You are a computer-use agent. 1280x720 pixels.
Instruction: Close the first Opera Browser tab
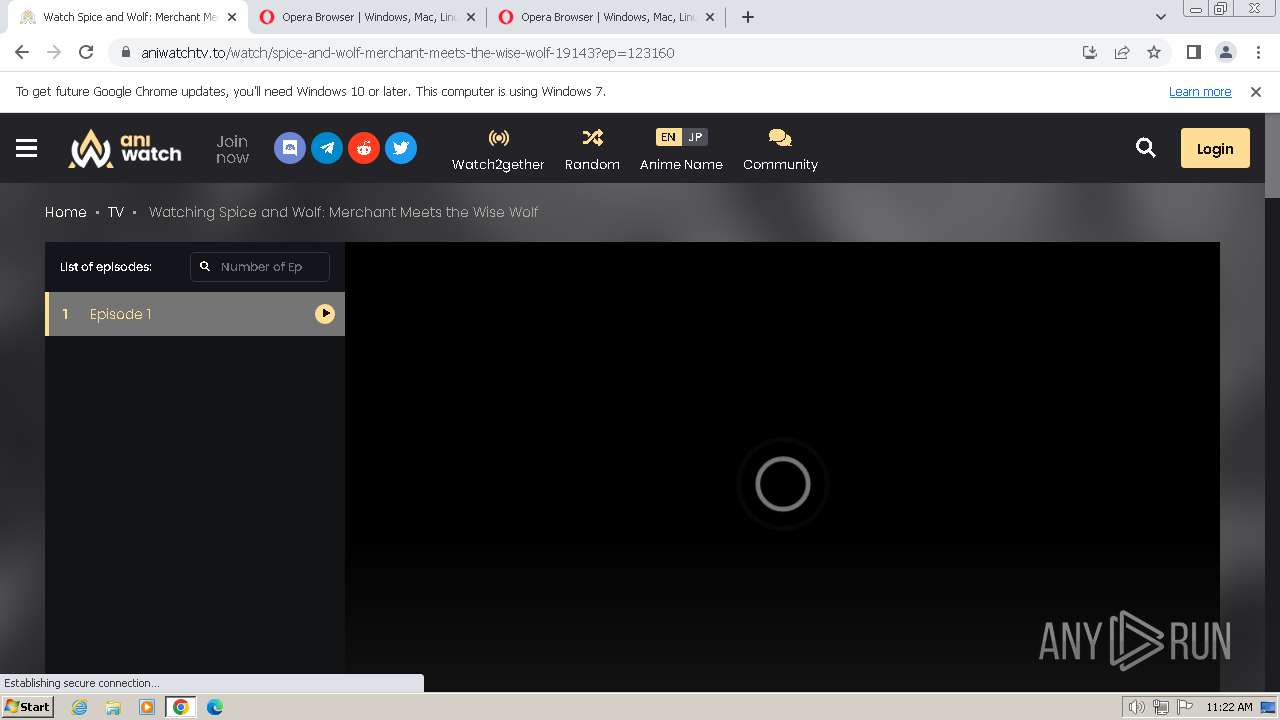click(x=471, y=17)
